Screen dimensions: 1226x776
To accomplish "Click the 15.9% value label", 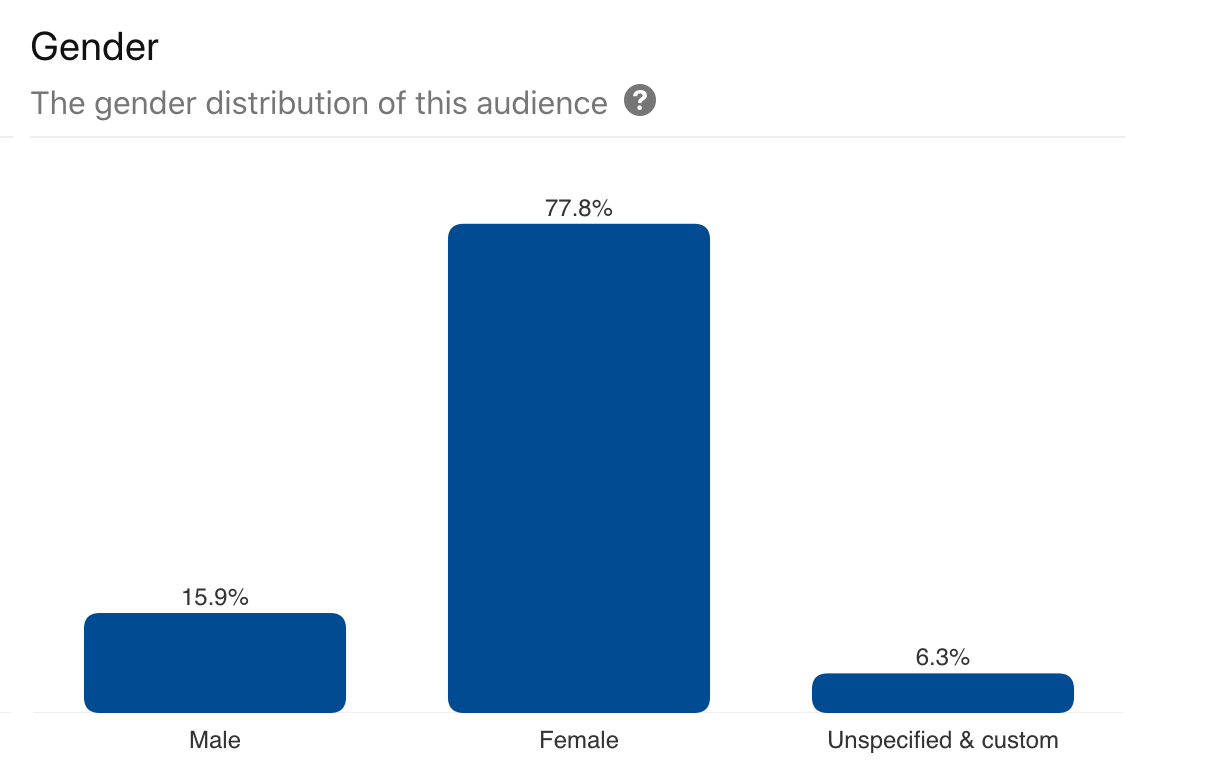I will pyautogui.click(x=215, y=598).
